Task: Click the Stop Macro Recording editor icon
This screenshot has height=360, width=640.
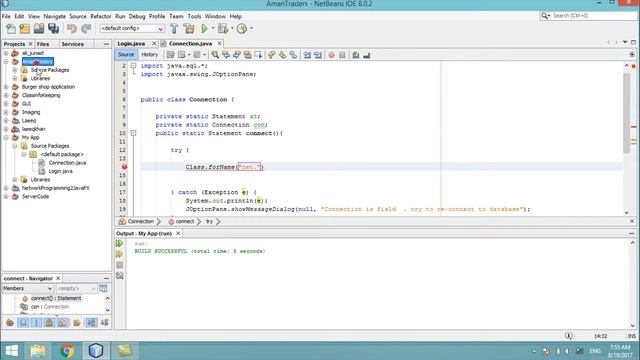Action: pyautogui.click(x=342, y=55)
